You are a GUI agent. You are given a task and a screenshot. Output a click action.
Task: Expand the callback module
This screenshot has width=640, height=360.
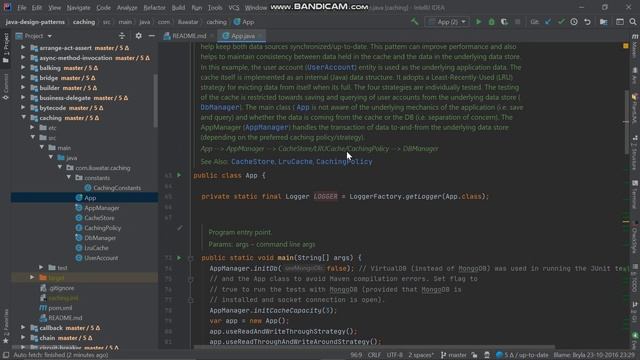tap(23, 328)
